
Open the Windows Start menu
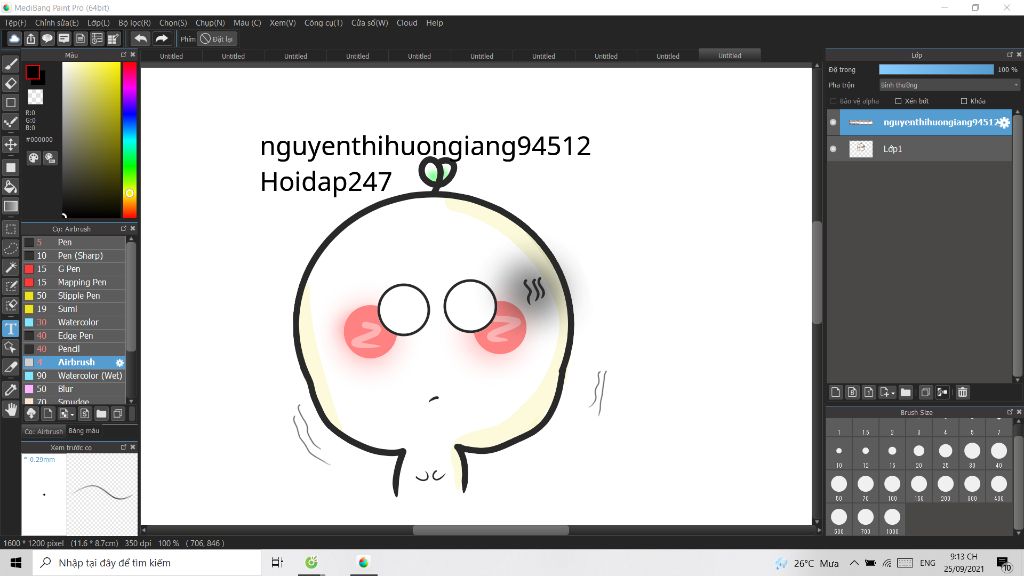point(16,562)
